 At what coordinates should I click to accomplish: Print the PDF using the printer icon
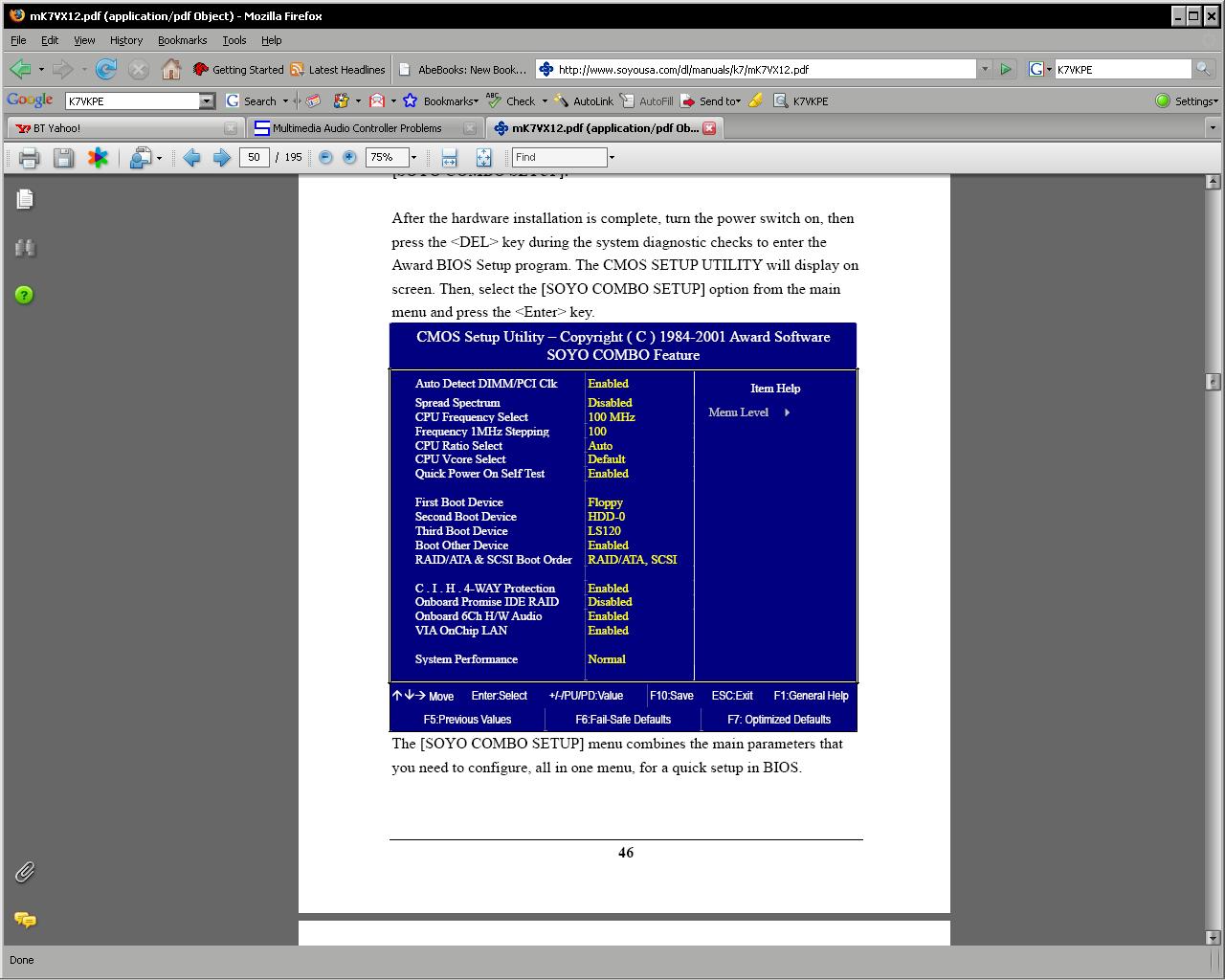click(x=29, y=158)
